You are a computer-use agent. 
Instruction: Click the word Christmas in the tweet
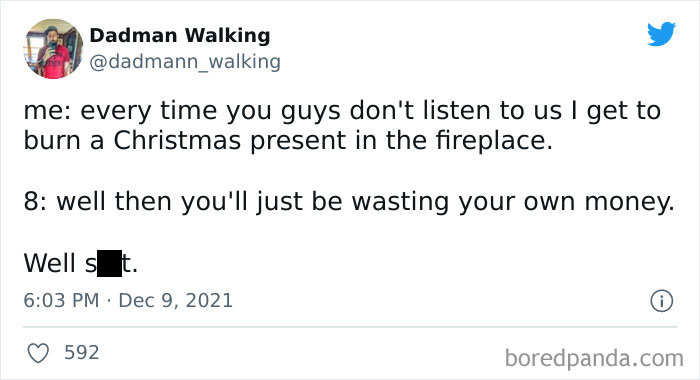(x=177, y=140)
